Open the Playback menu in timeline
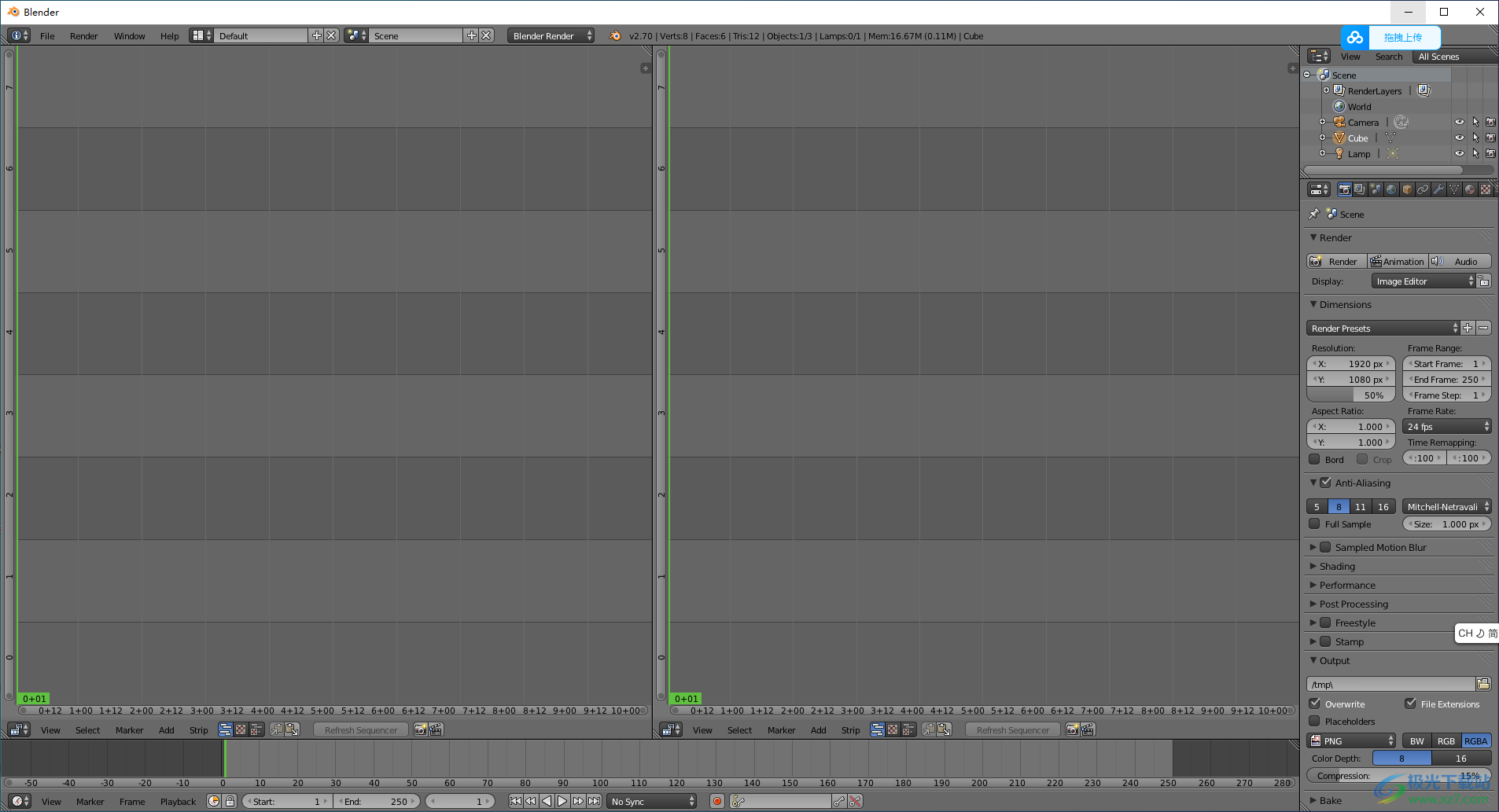 tap(179, 802)
